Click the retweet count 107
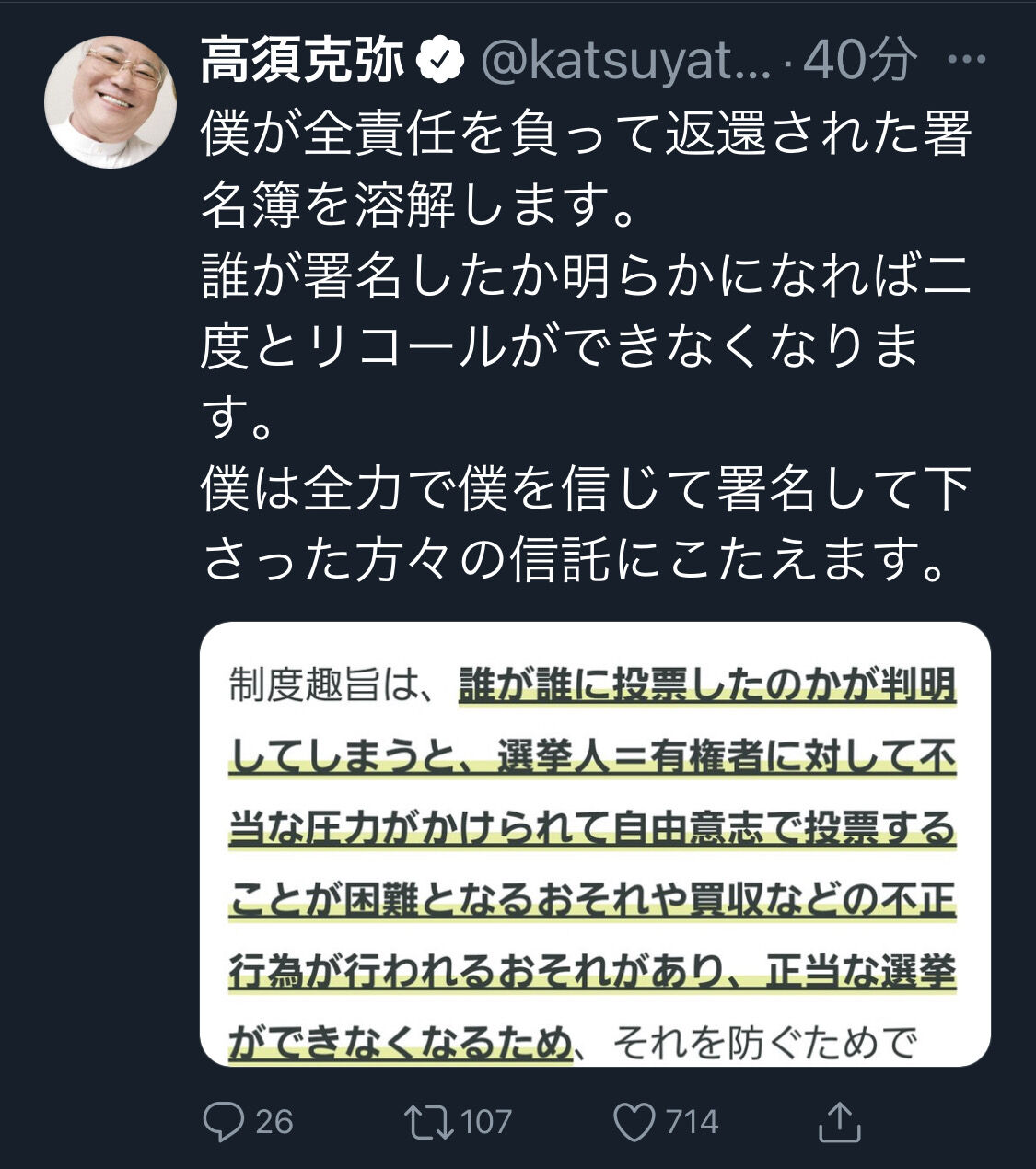Image resolution: width=1036 pixels, height=1169 pixels. [x=485, y=1122]
